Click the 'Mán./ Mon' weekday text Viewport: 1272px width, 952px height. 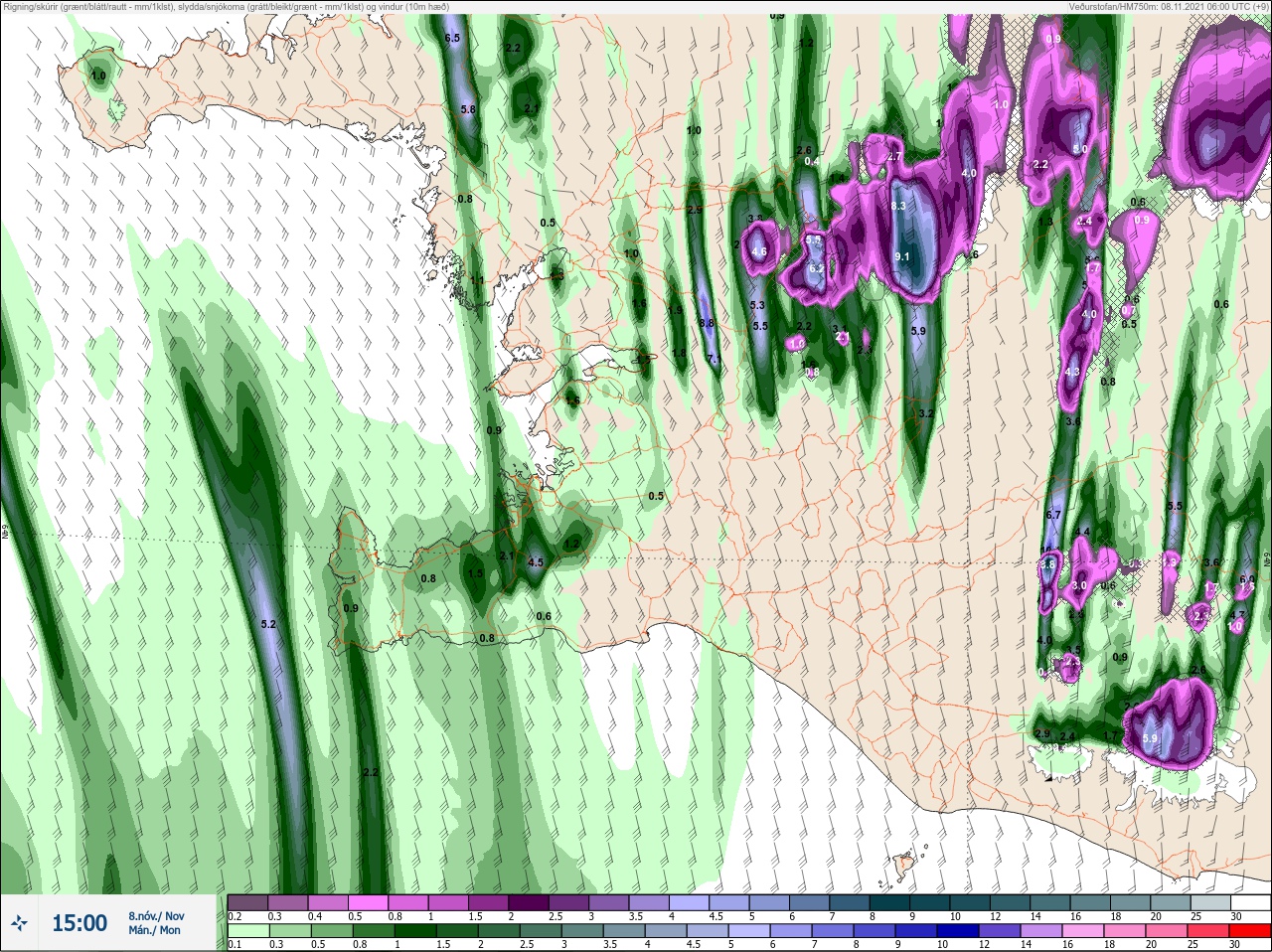[154, 930]
